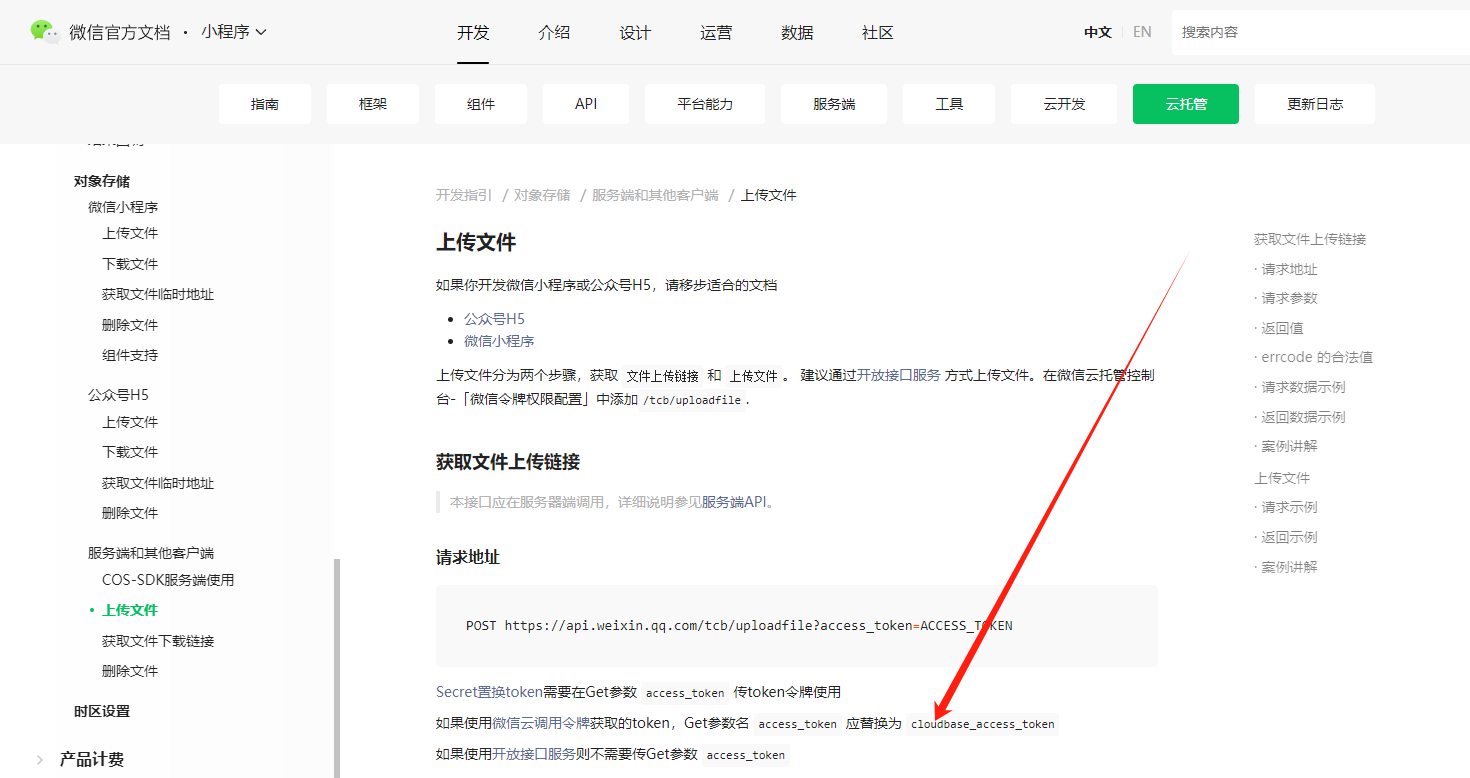Jump to 返回数据示例 in the right outline
Viewport: 1470px width, 778px height.
tap(1304, 417)
